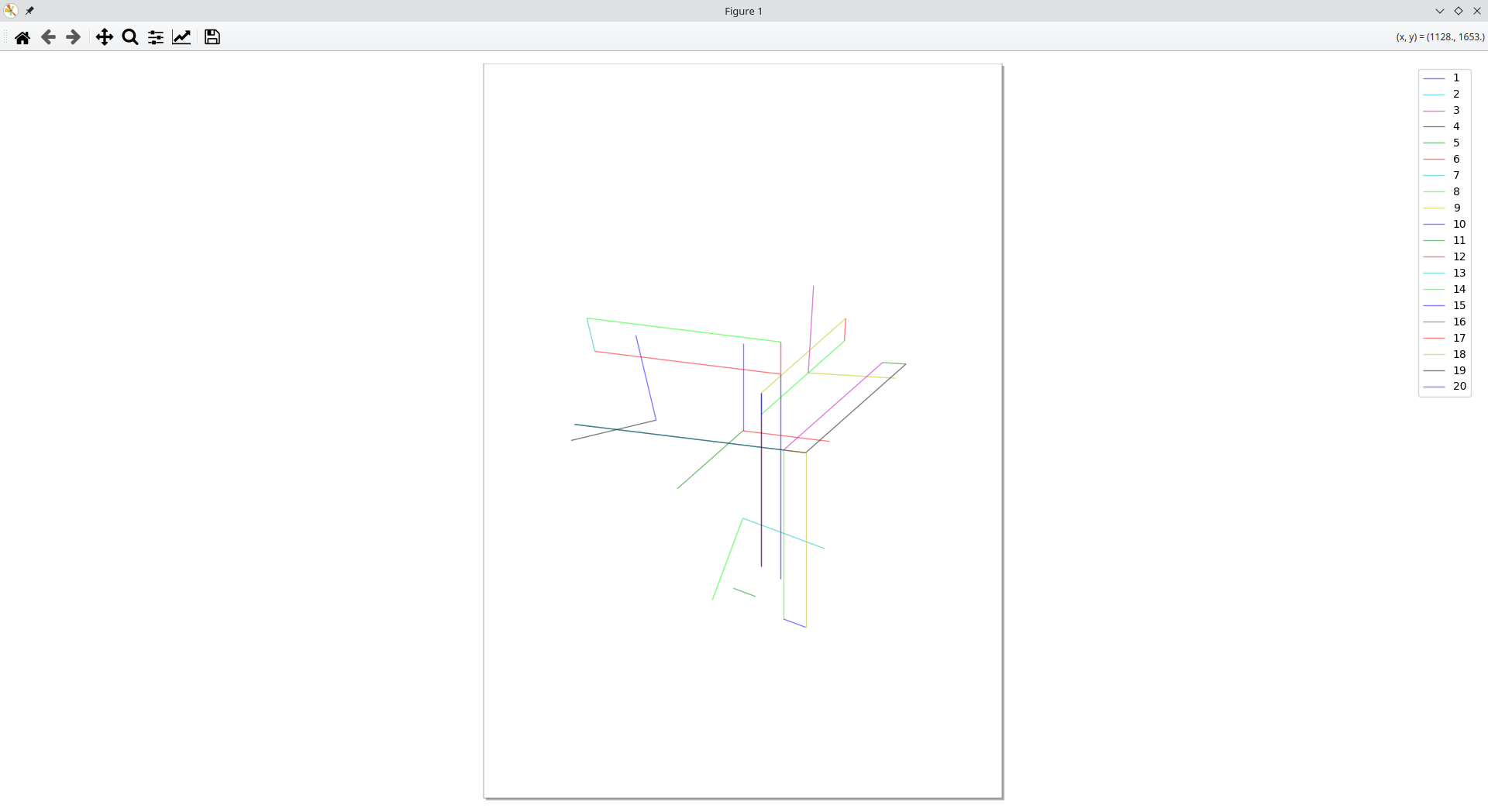Click legend entry 1
The height and width of the screenshot is (812, 1488).
1445,77
